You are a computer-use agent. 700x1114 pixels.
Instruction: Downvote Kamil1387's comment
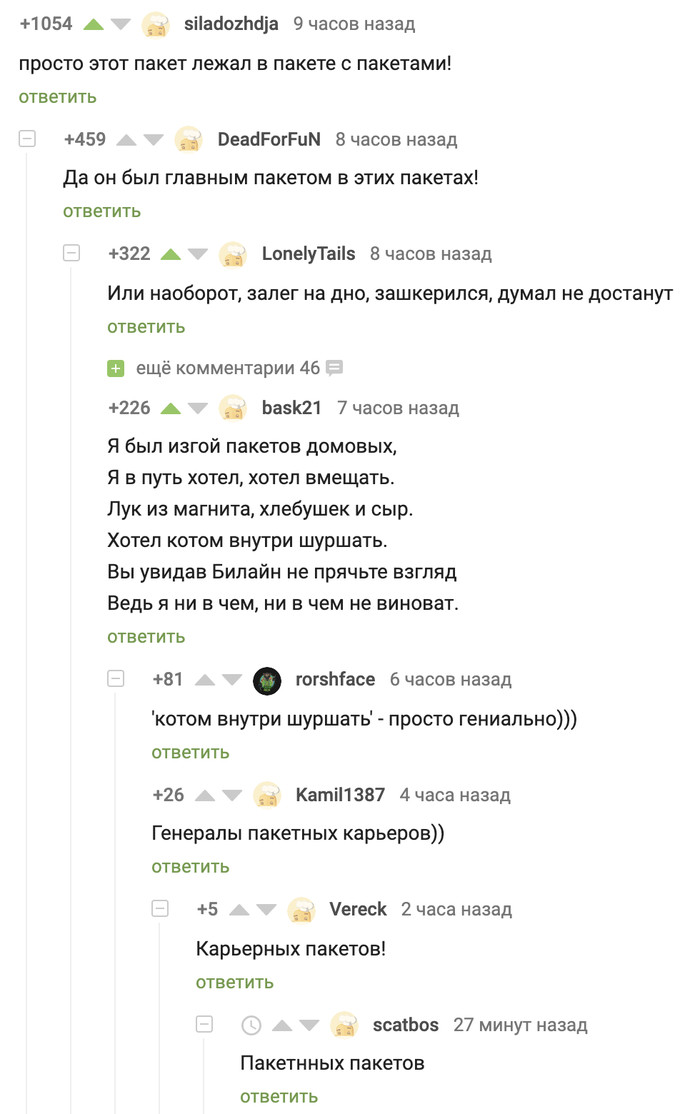coord(231,794)
